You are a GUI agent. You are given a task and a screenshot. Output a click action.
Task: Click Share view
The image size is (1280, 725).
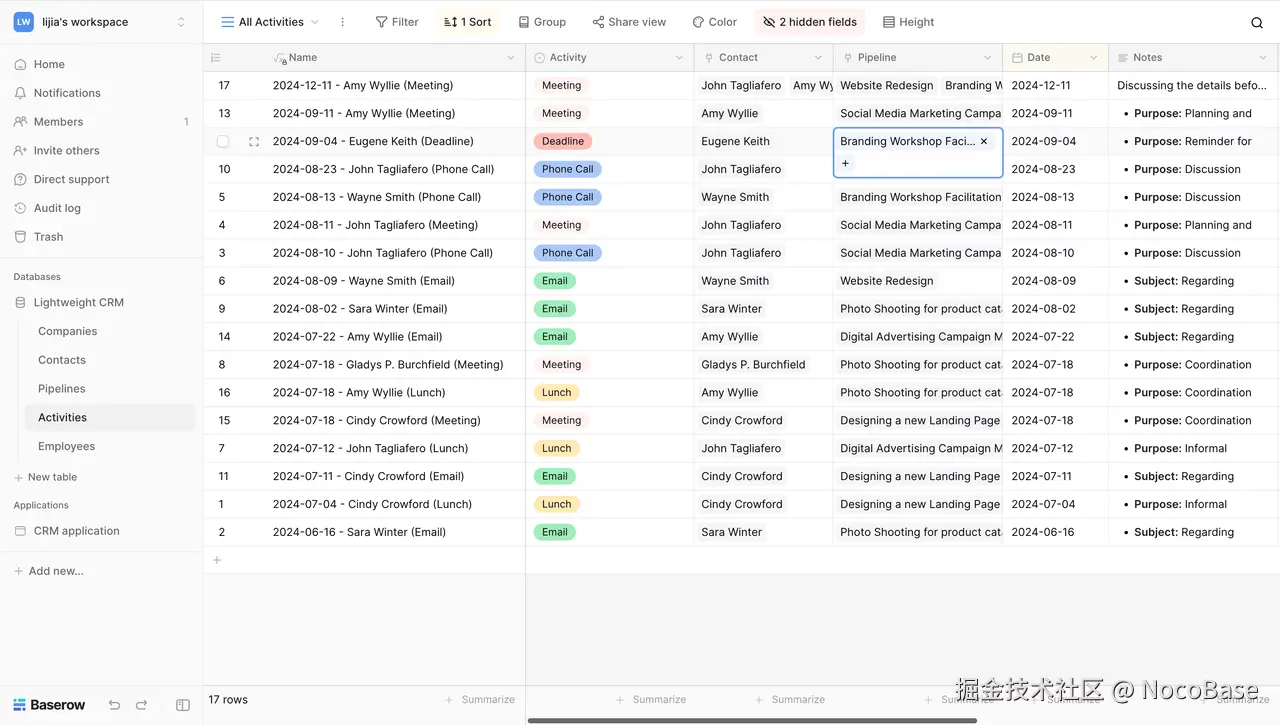point(629,22)
